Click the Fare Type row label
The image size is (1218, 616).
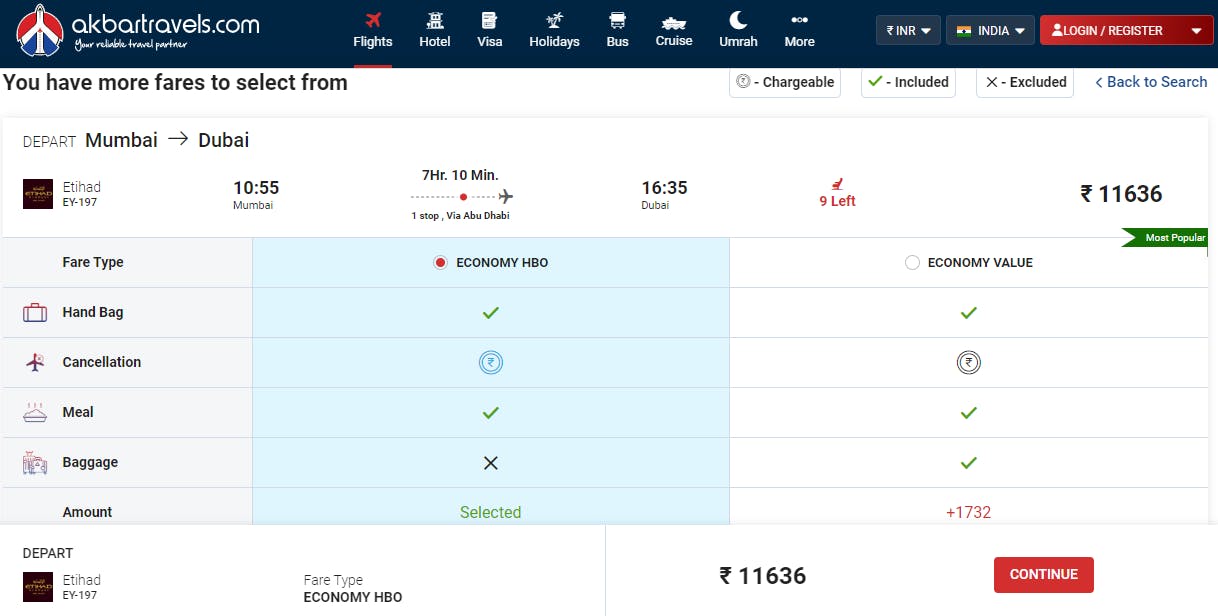pyautogui.click(x=93, y=263)
